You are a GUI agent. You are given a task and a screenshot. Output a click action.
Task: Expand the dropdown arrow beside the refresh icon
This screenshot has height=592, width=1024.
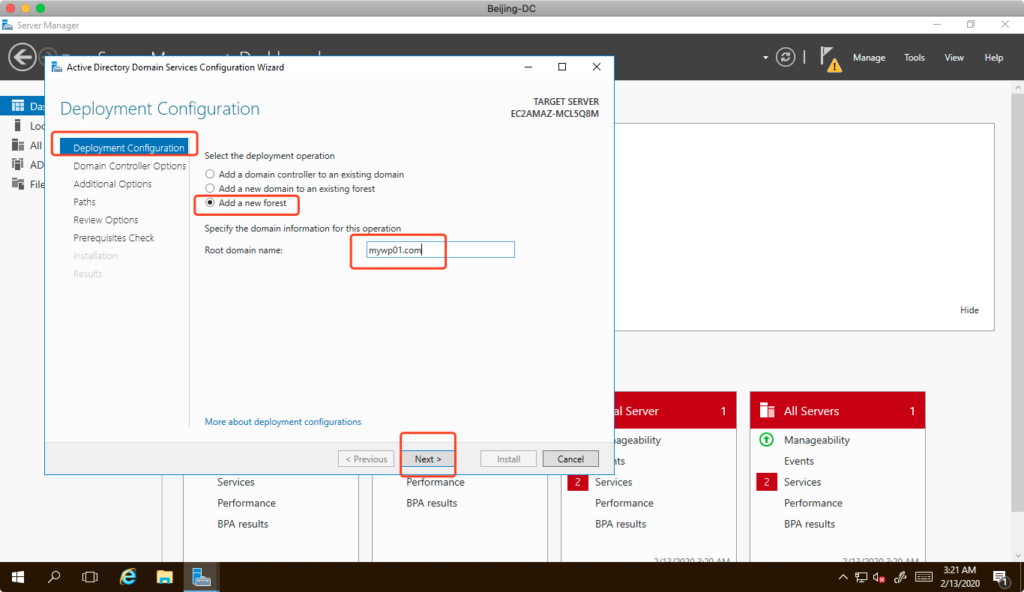click(766, 58)
